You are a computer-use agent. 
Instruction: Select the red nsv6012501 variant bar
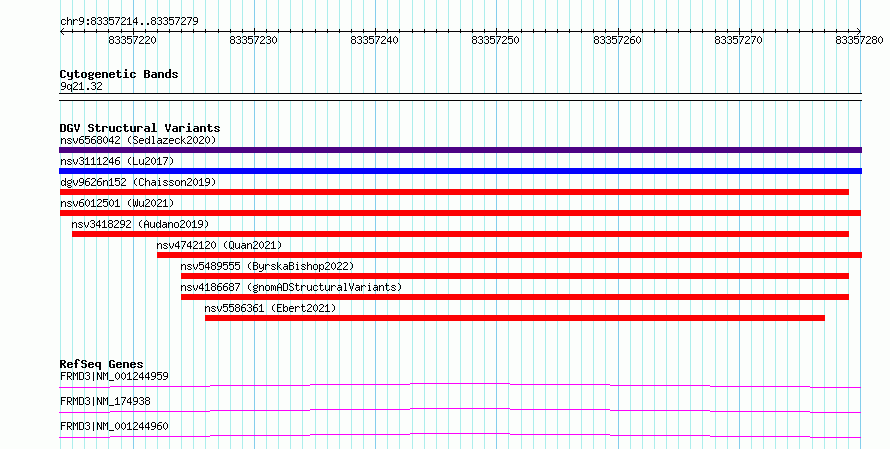[460, 213]
